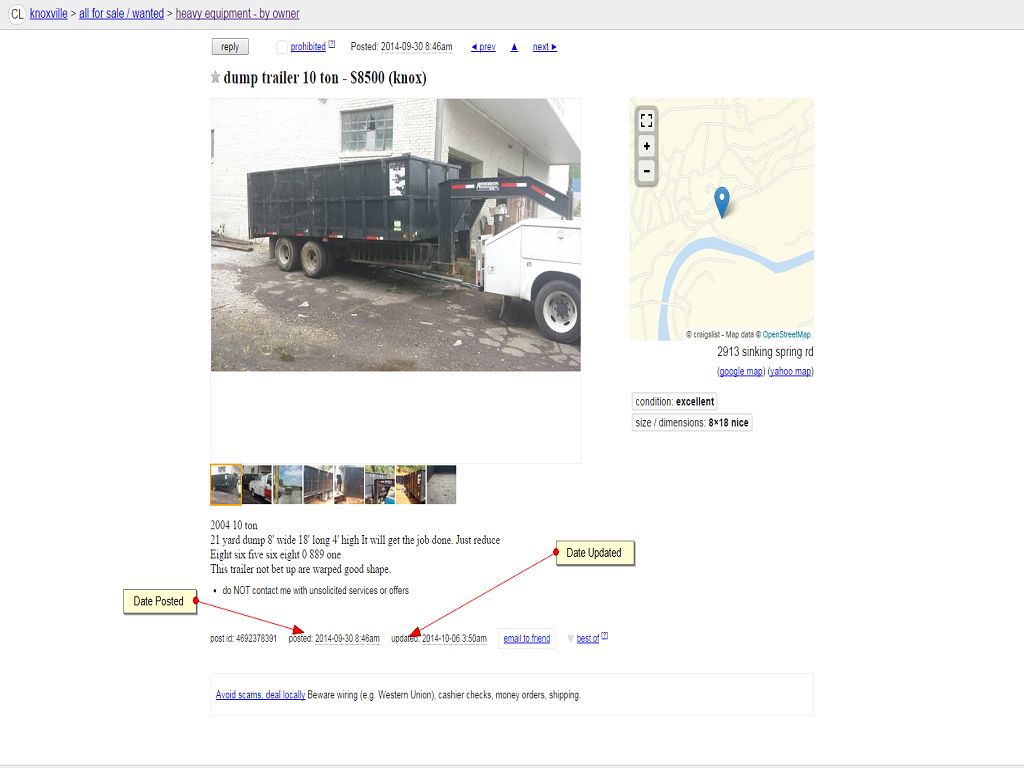
Task: Zoom out on the map with minus button
Action: click(x=647, y=172)
